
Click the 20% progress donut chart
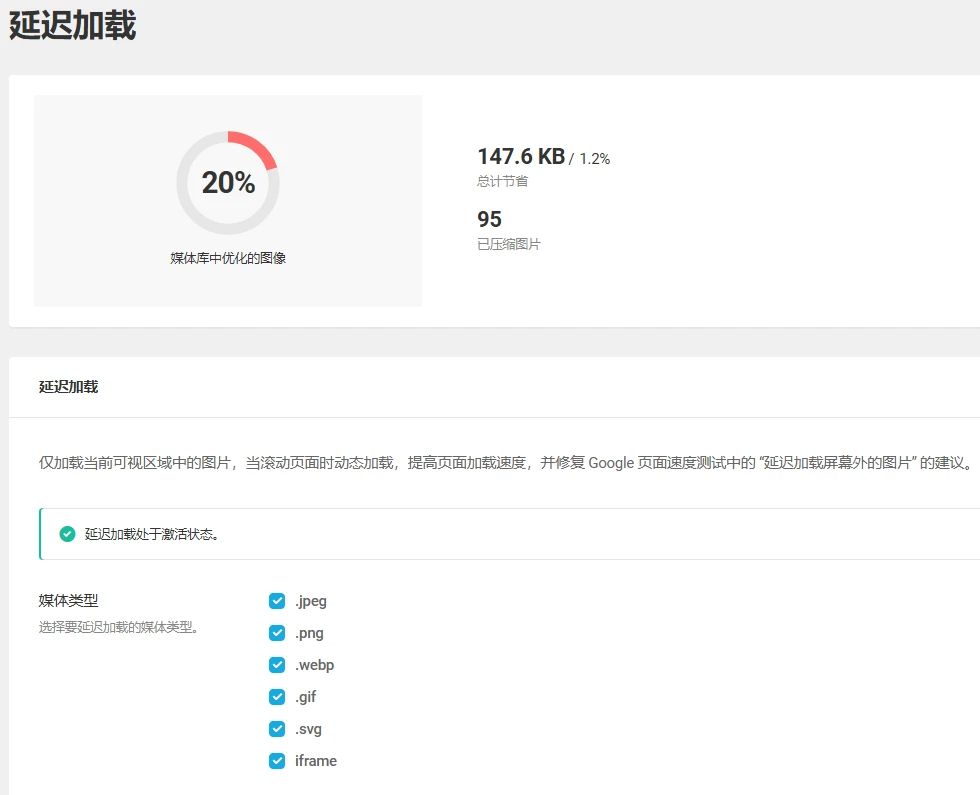coord(228,182)
